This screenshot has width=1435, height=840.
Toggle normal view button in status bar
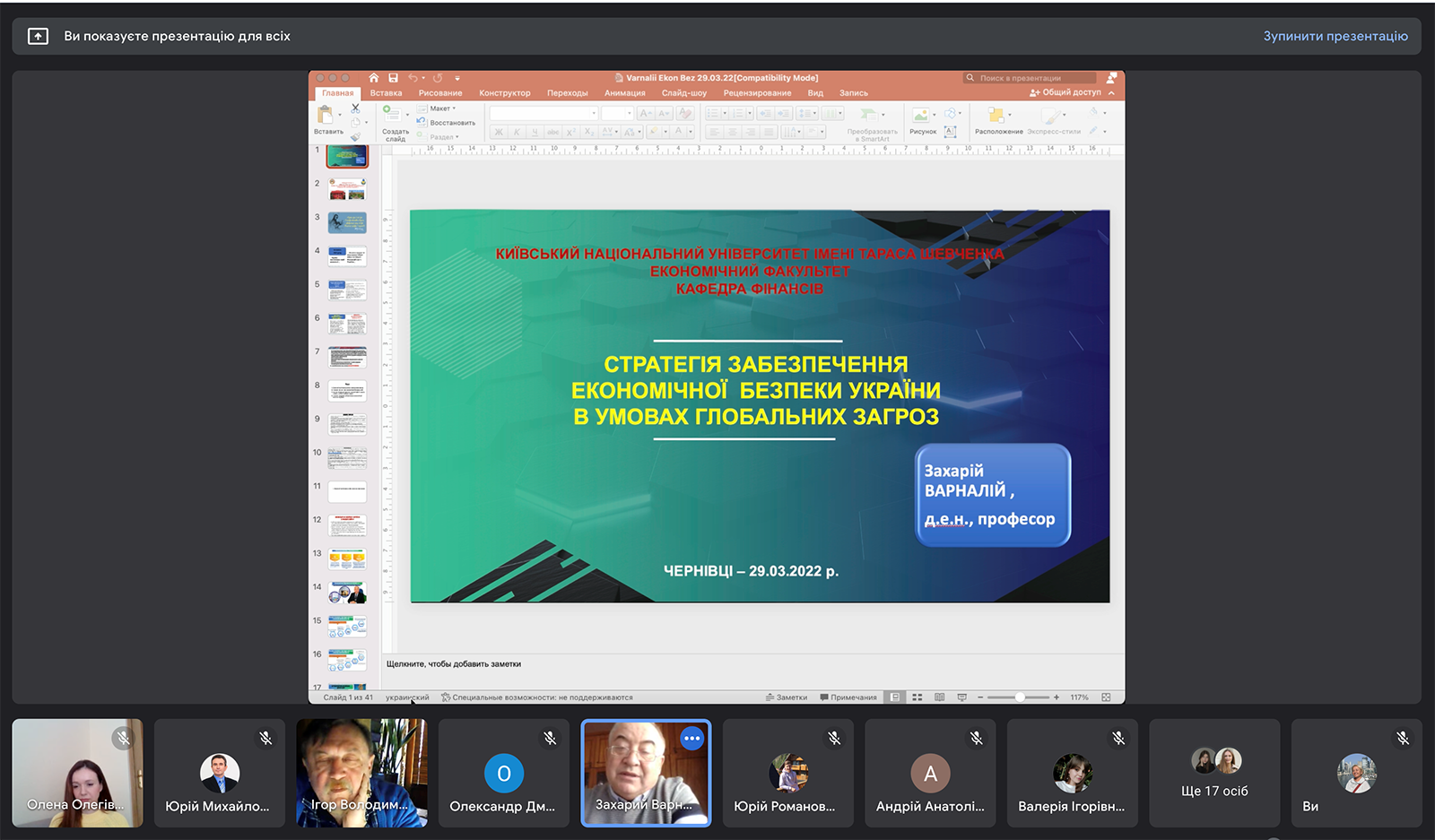(895, 697)
